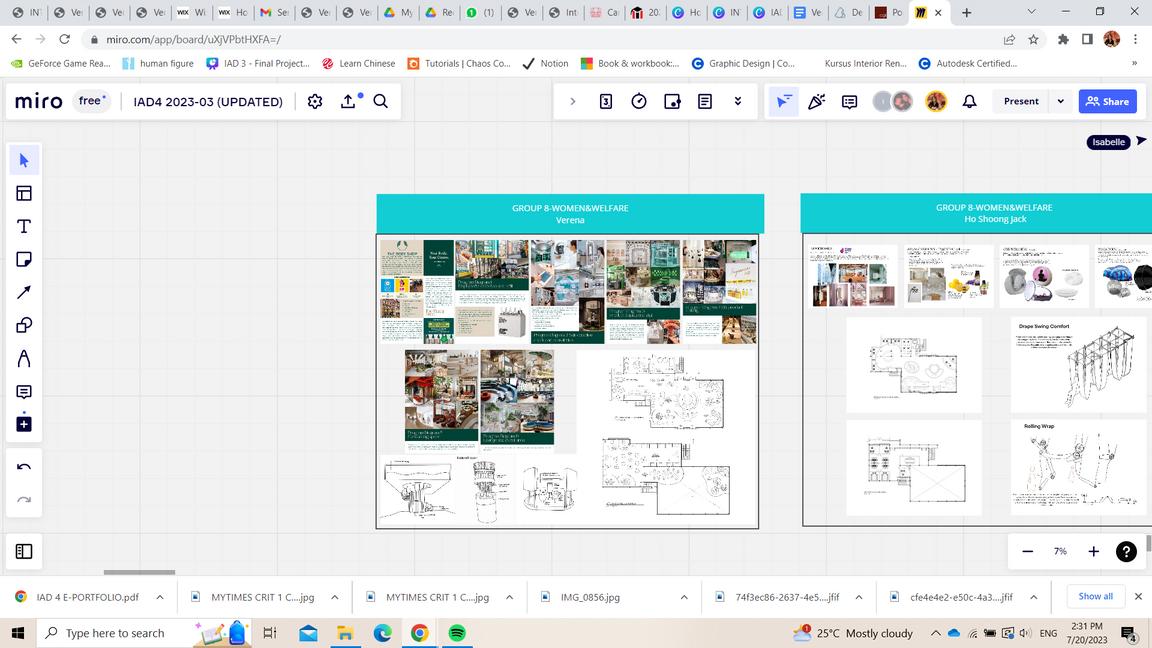Image resolution: width=1152 pixels, height=648 pixels.
Task: Open board search magnifier
Action: 381,101
